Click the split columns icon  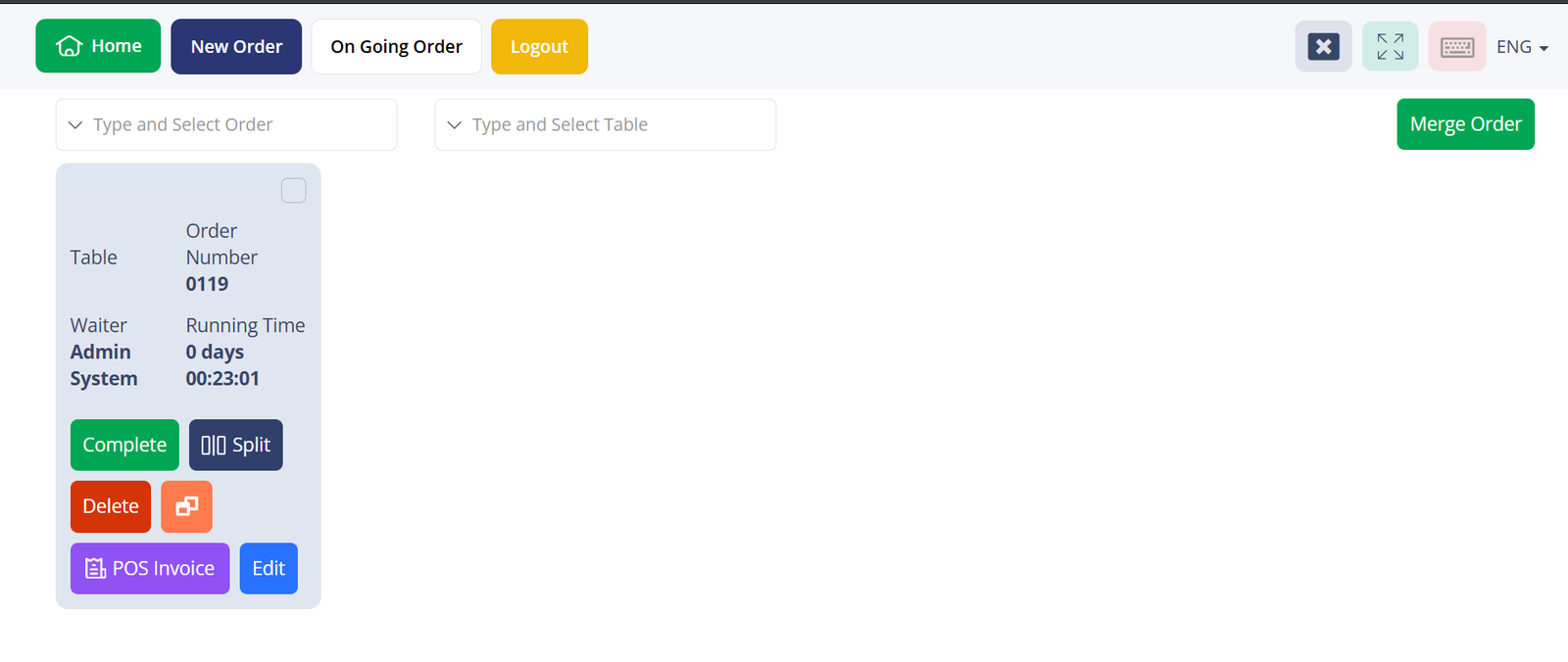pos(213,446)
